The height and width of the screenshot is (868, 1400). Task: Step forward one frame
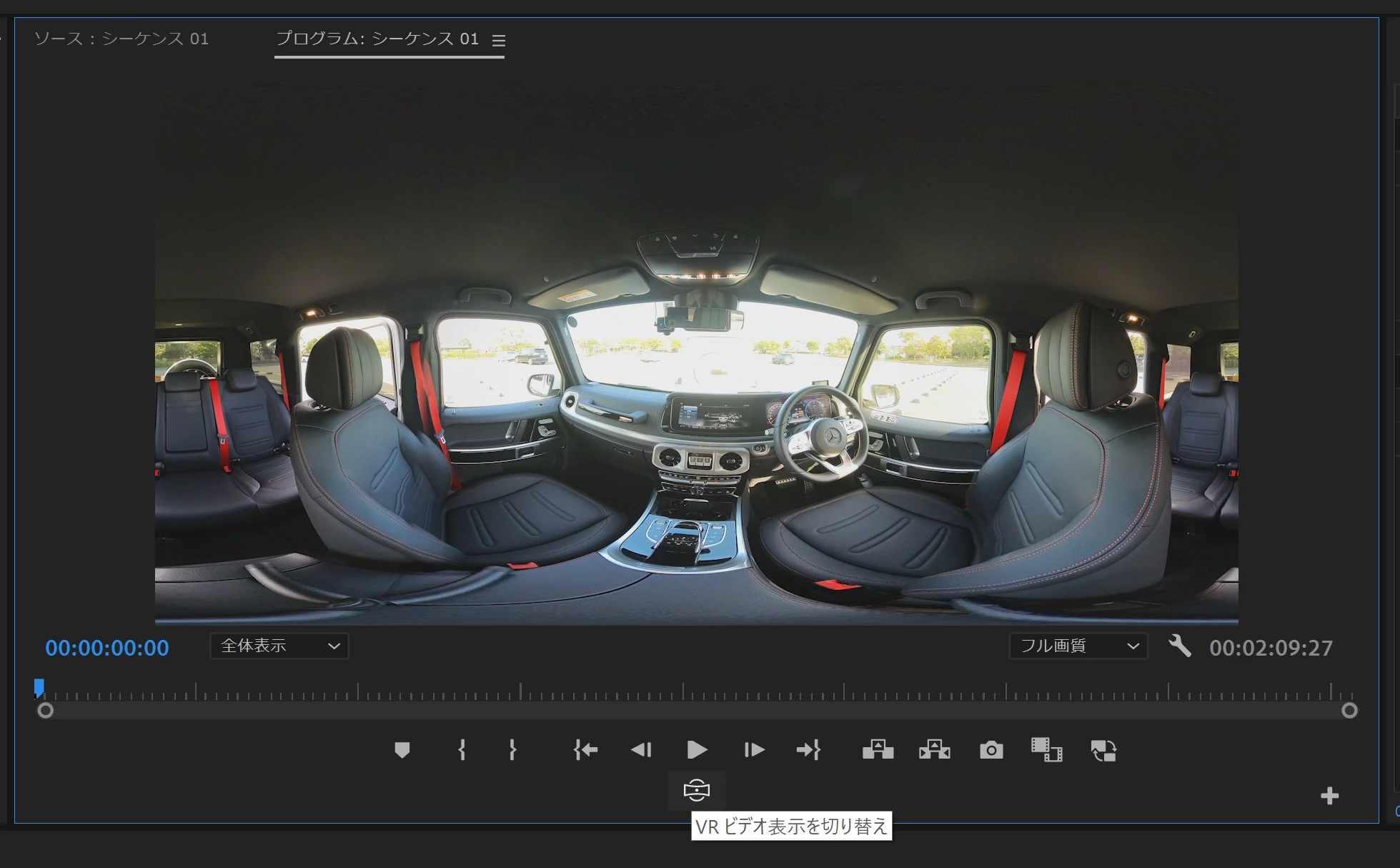tap(754, 750)
